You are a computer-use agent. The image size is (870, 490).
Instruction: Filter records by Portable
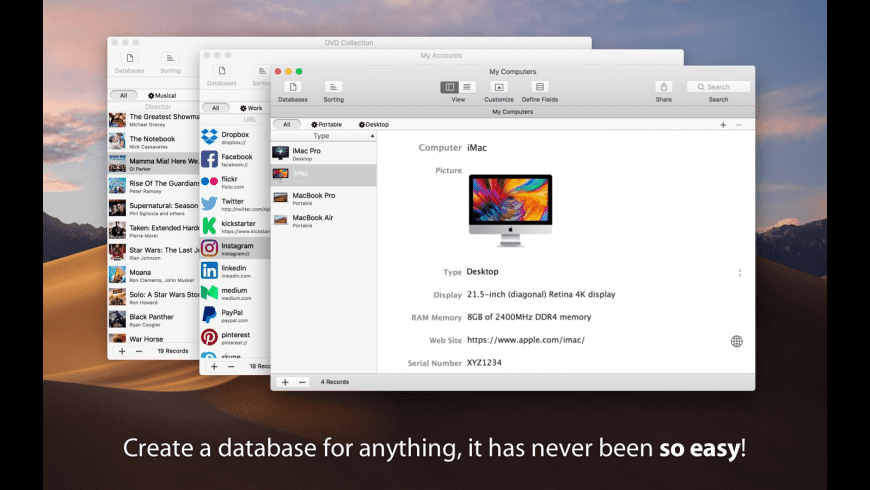click(326, 125)
